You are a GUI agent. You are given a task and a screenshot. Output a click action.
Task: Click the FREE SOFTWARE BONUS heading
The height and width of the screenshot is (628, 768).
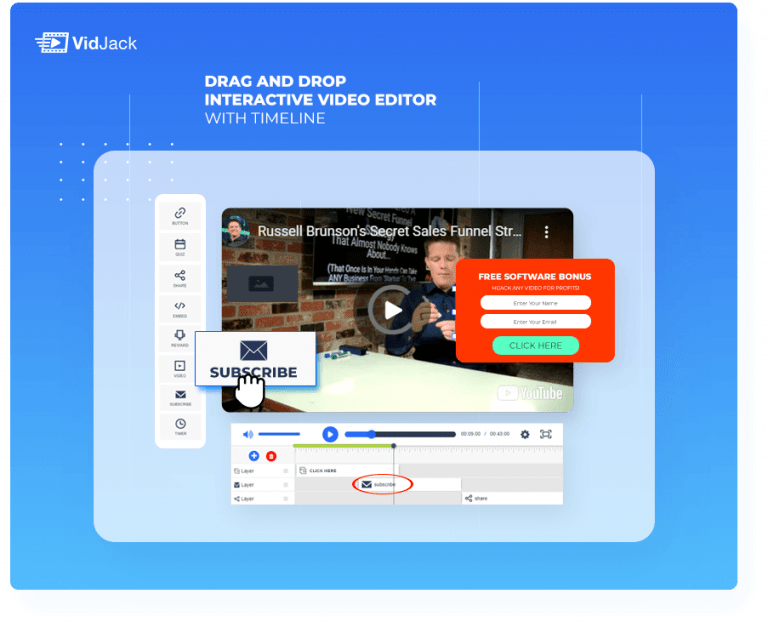click(535, 276)
